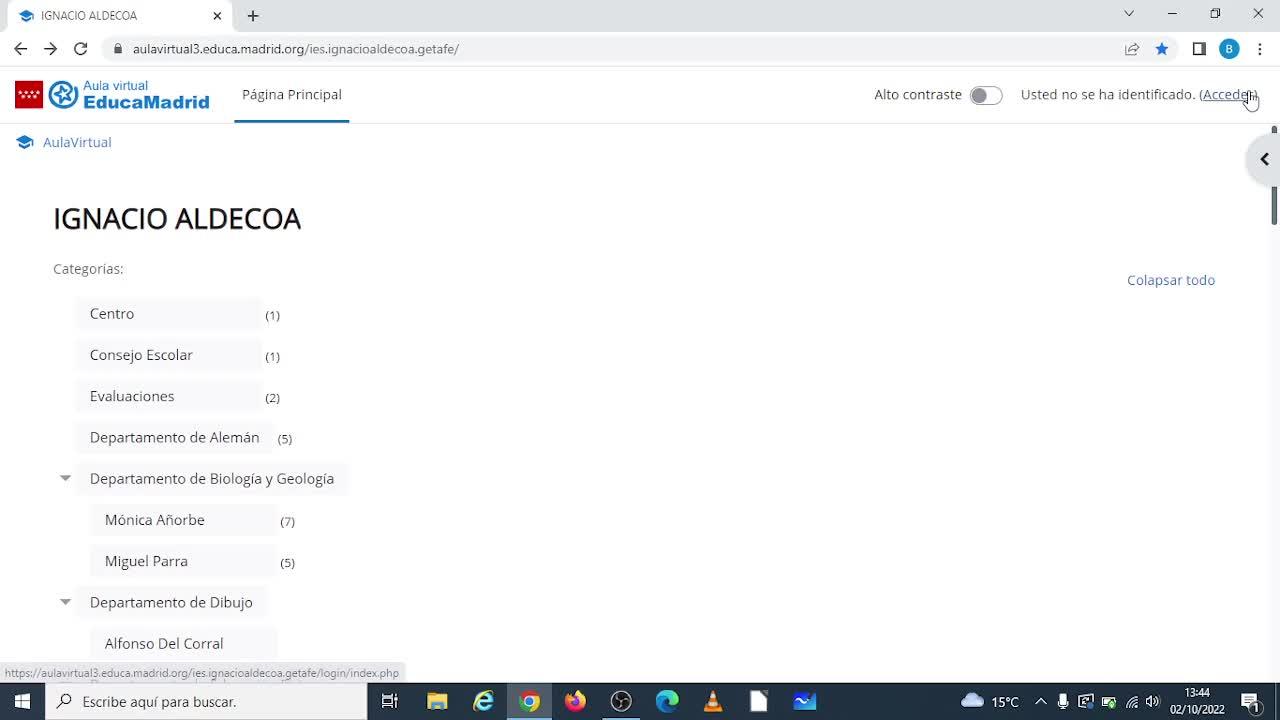Open Mónica Añorbe subcategory

154,520
